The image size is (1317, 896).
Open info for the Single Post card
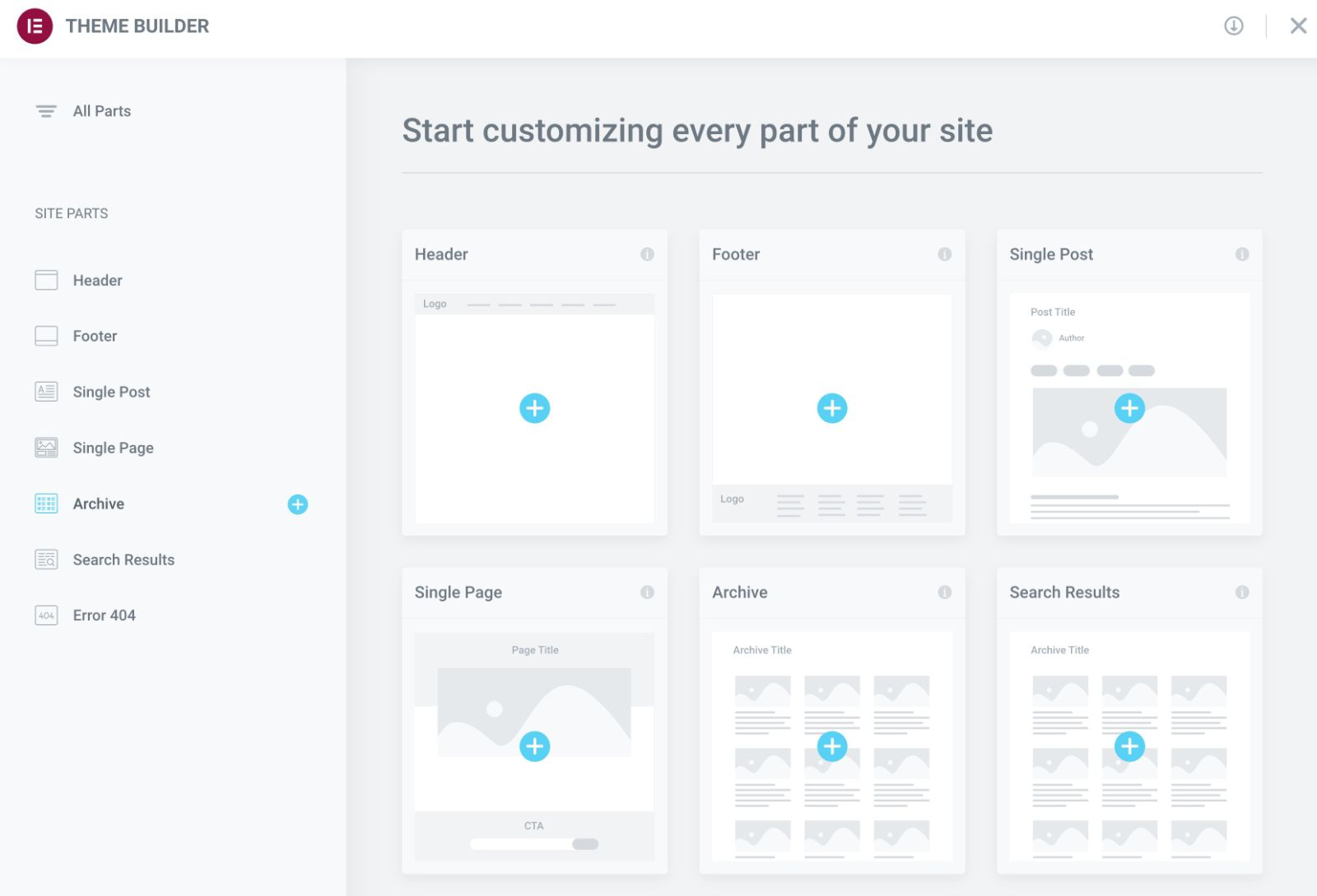coord(1243,255)
